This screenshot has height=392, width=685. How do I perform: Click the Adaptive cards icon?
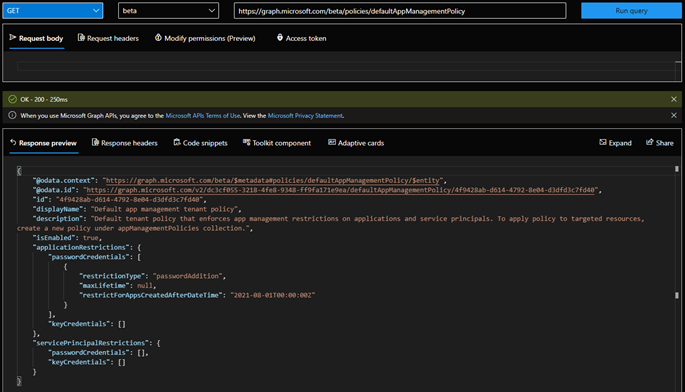[x=332, y=142]
